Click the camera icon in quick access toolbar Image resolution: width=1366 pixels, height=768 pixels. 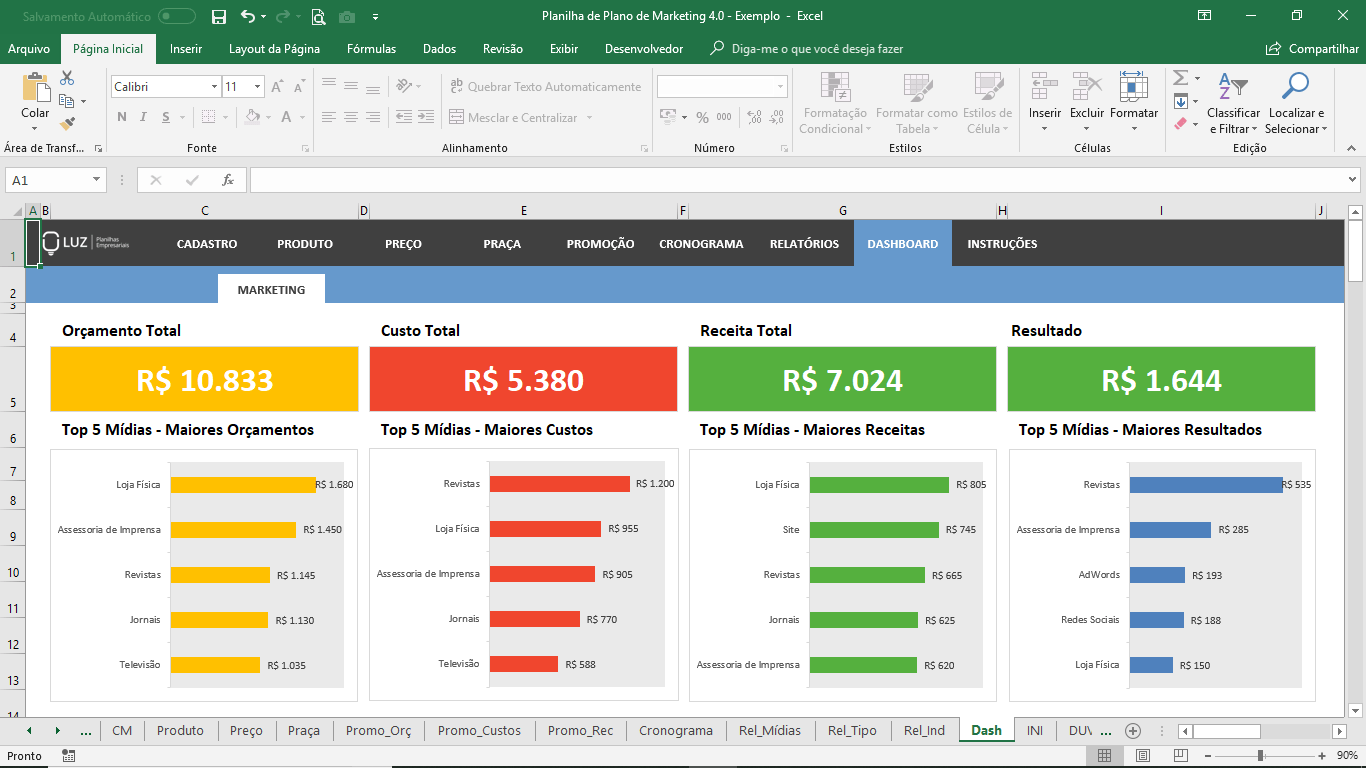pyautogui.click(x=348, y=17)
